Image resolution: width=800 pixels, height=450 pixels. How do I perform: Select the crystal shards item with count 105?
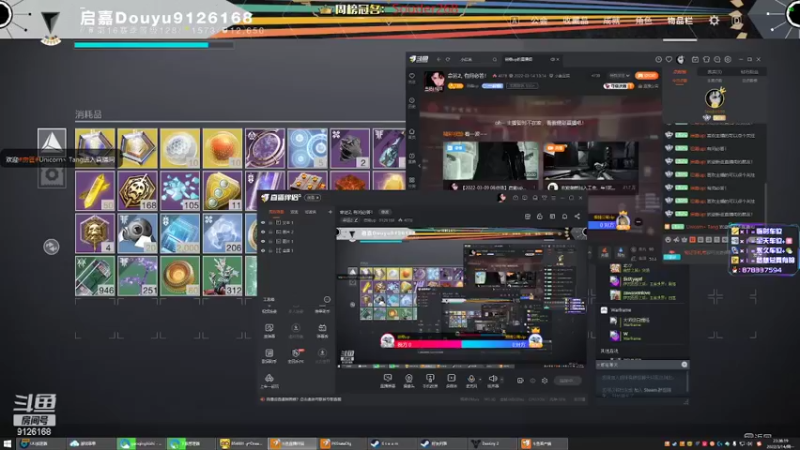coord(180,191)
